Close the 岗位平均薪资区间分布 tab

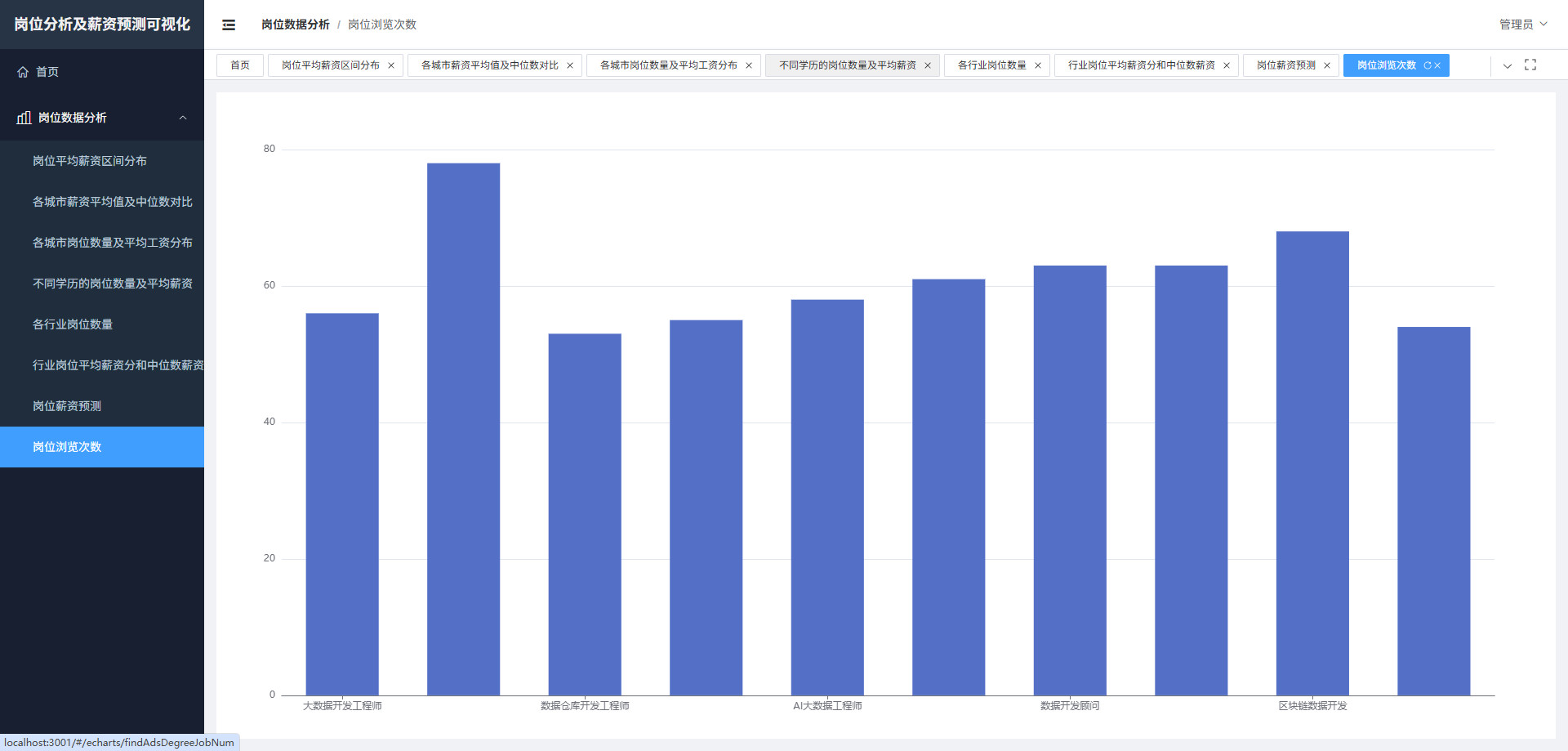391,65
